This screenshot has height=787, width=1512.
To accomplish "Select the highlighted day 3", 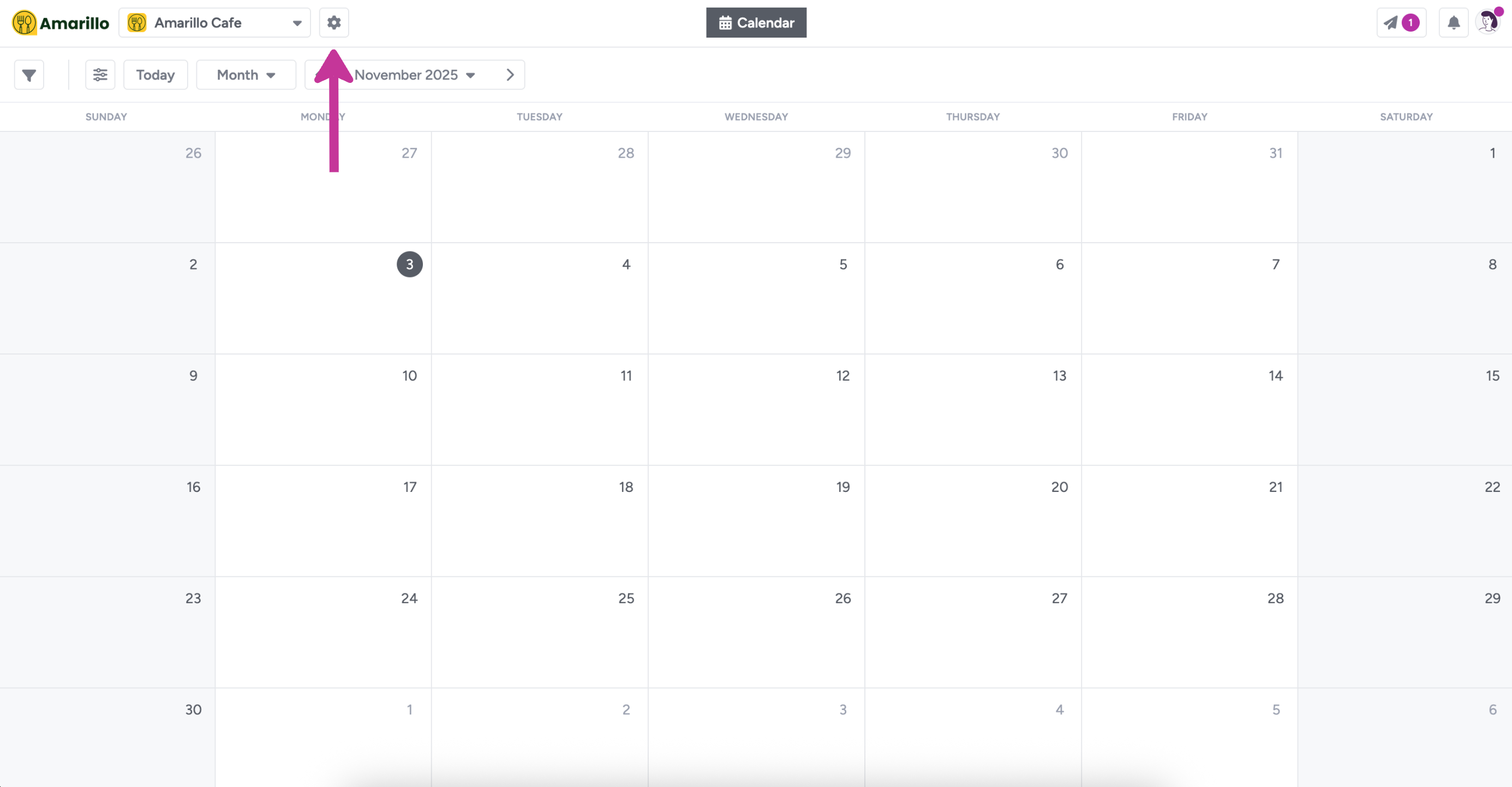I will (x=409, y=264).
